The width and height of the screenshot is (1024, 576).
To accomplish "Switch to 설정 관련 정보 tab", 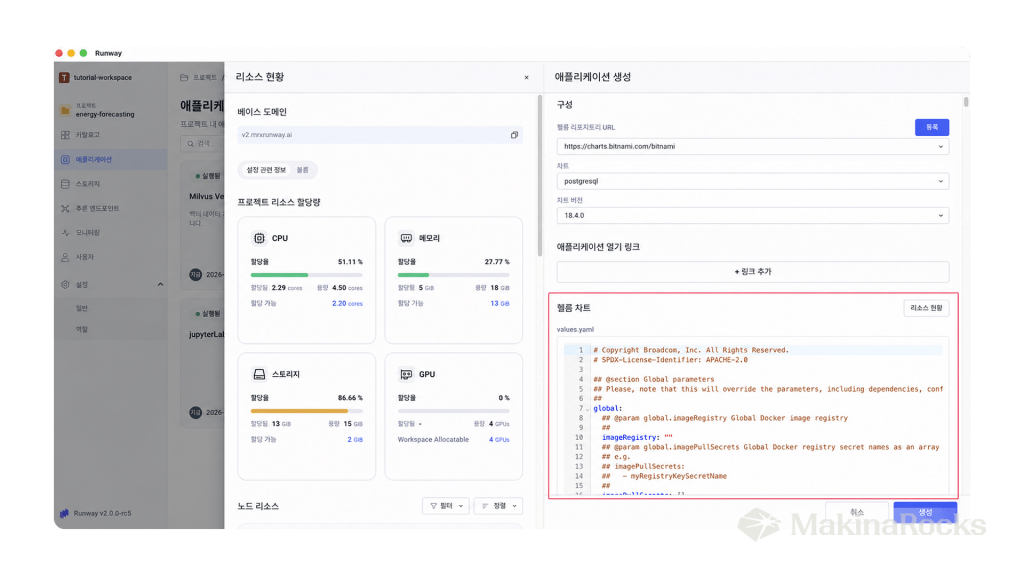I will click(266, 170).
